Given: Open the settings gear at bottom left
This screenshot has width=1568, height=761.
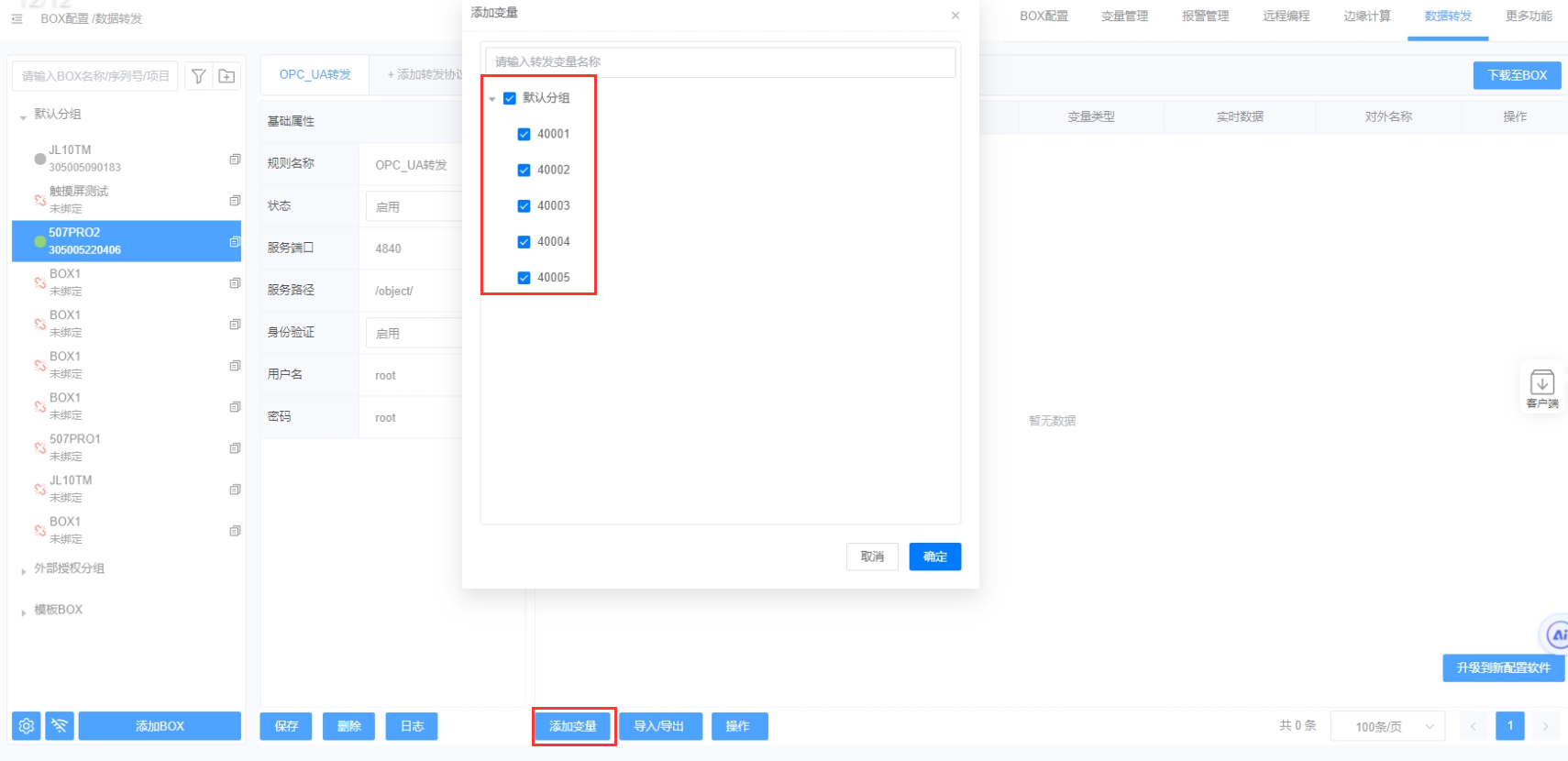Looking at the screenshot, I should 27,726.
